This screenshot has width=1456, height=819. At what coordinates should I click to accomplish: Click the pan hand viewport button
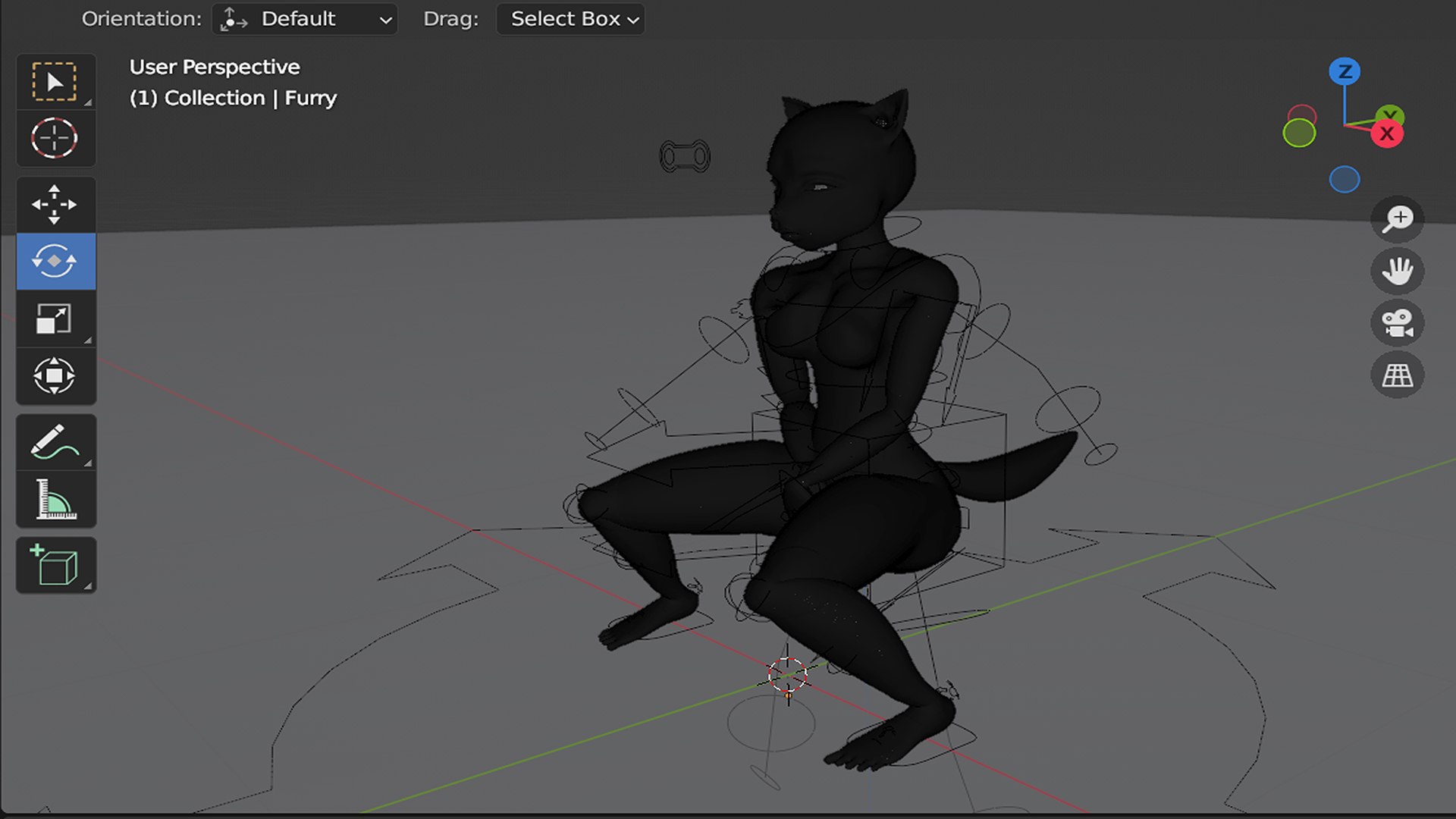(1397, 271)
